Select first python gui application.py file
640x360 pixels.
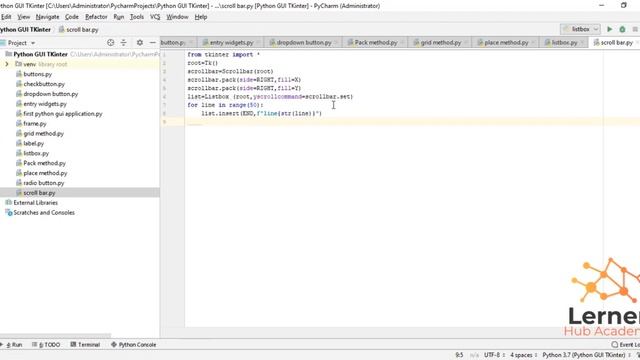pyautogui.click(x=63, y=113)
